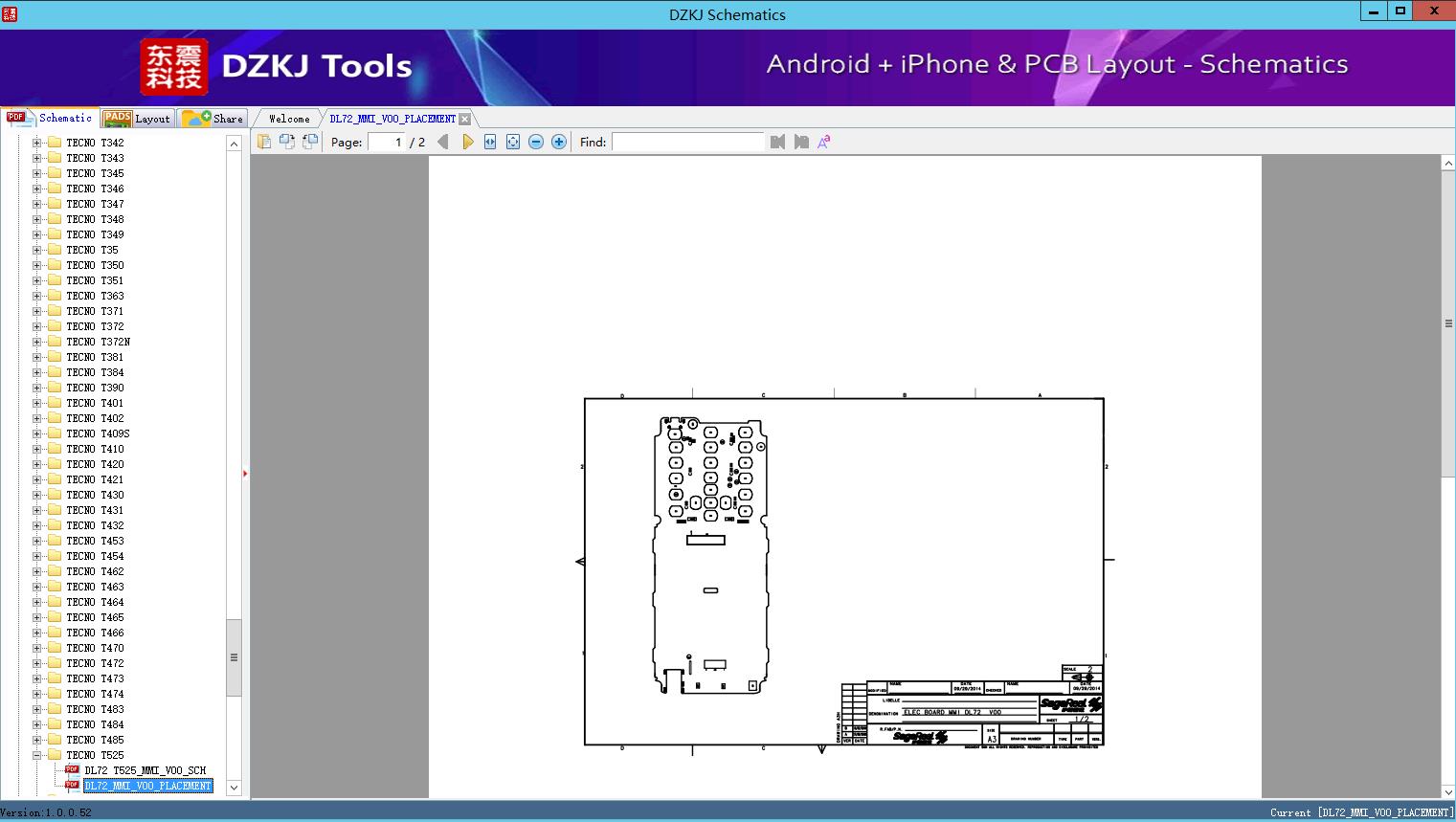Switch to the Layout tab
The height and width of the screenshot is (822, 1456).
point(137,119)
